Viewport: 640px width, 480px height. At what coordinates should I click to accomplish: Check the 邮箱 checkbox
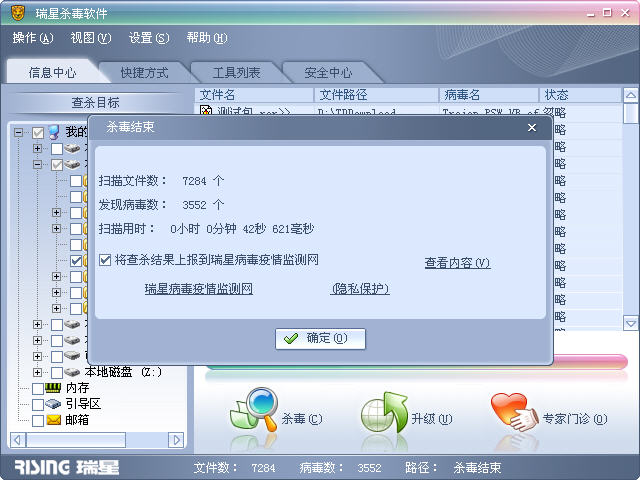point(38,420)
